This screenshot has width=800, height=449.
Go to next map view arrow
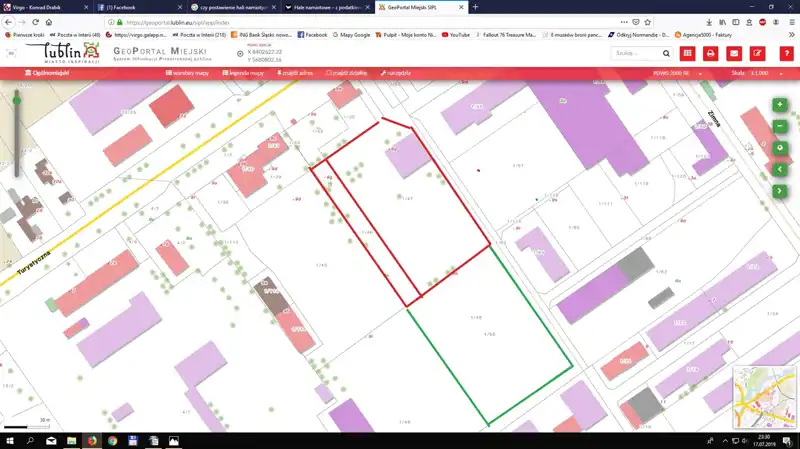tap(780, 191)
